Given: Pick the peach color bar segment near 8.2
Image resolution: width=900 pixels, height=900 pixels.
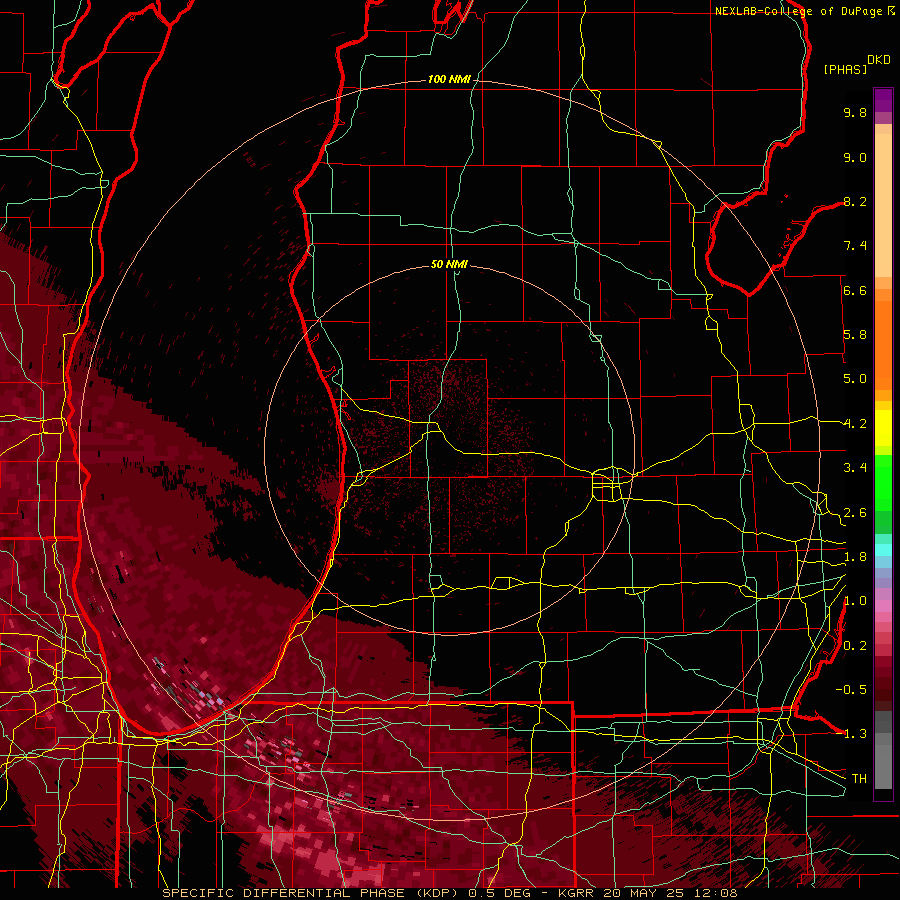Looking at the screenshot, I should click(883, 205).
